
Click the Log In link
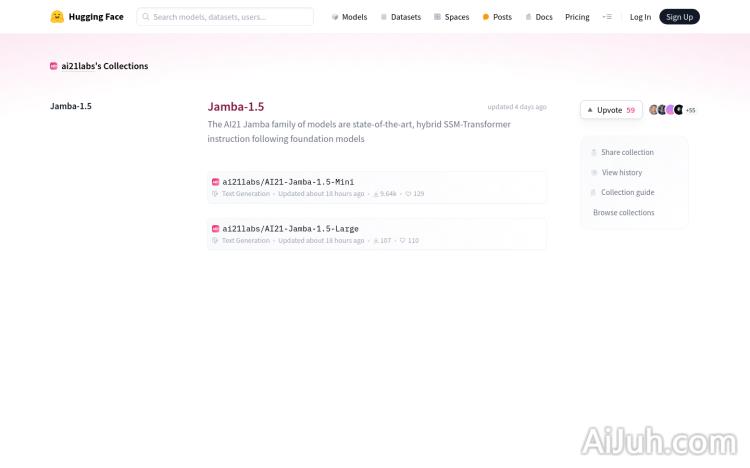[x=640, y=17]
